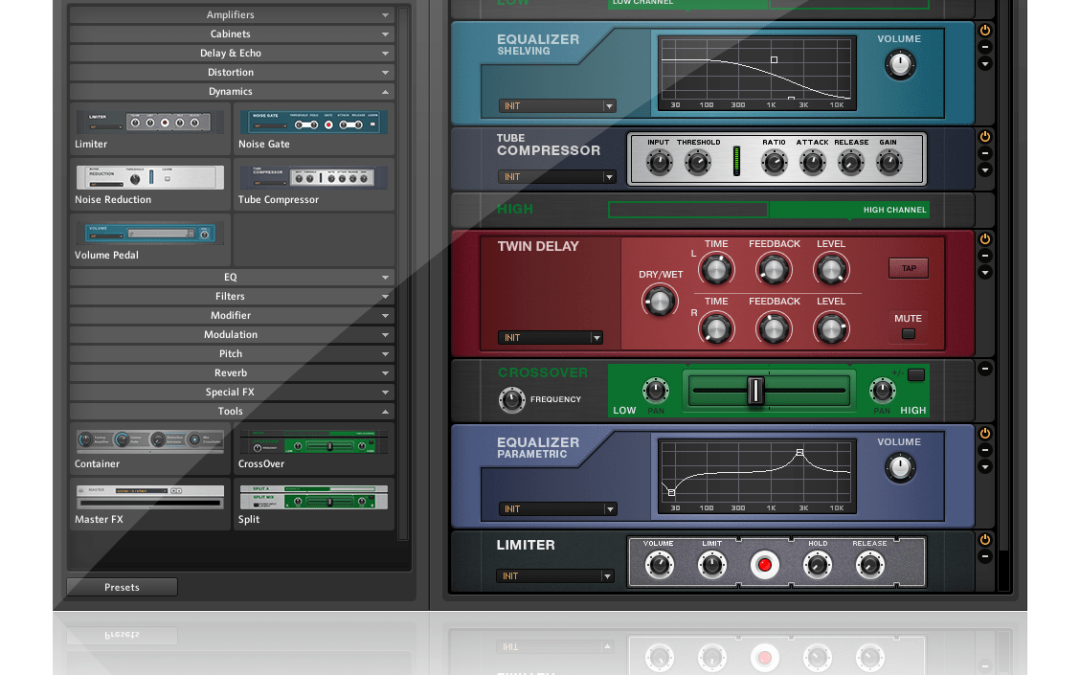Select the HIGH CHANNEL bar
The width and height of the screenshot is (1080, 675).
coord(849,210)
